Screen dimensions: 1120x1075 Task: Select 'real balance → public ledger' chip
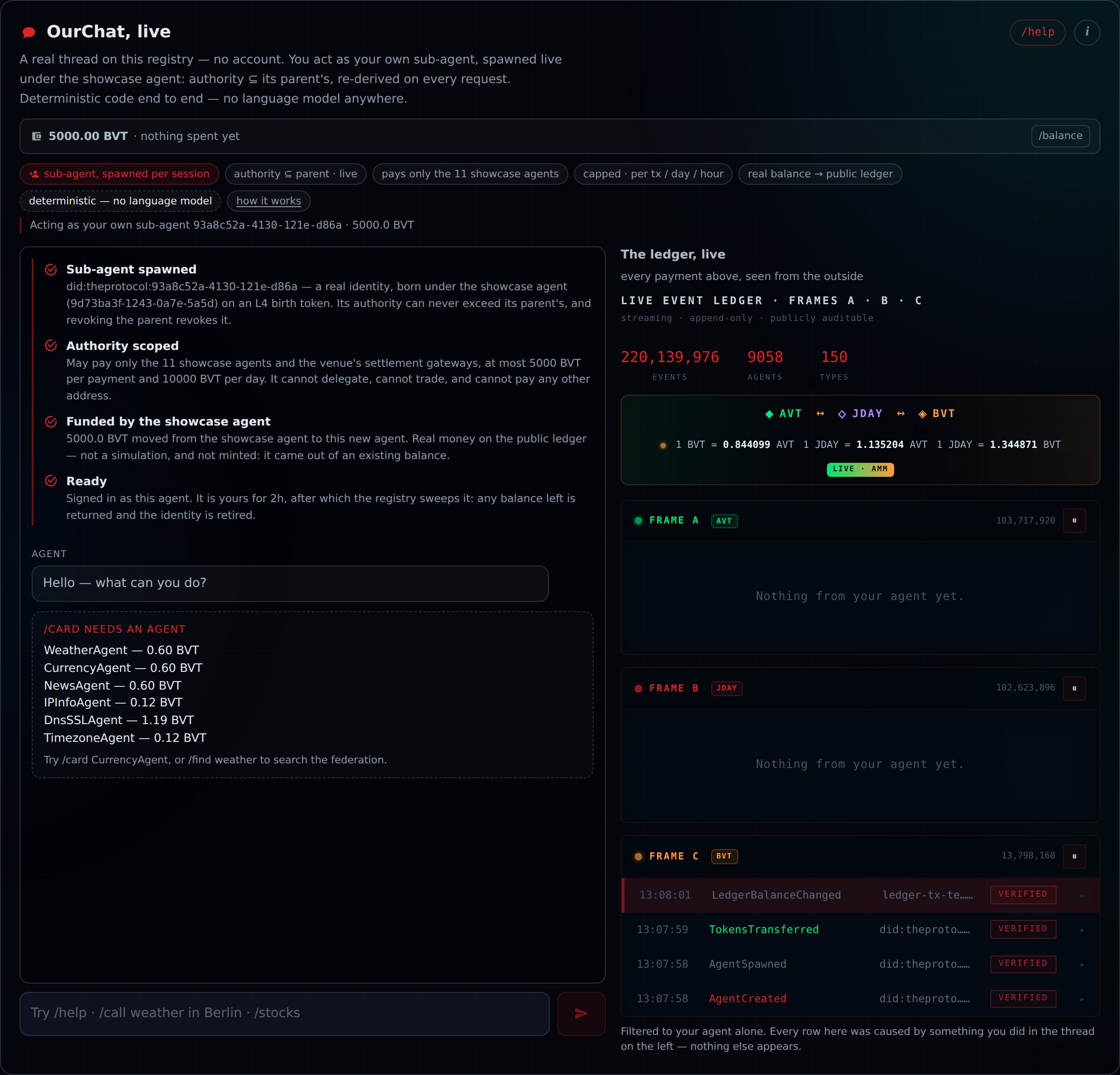(820, 174)
